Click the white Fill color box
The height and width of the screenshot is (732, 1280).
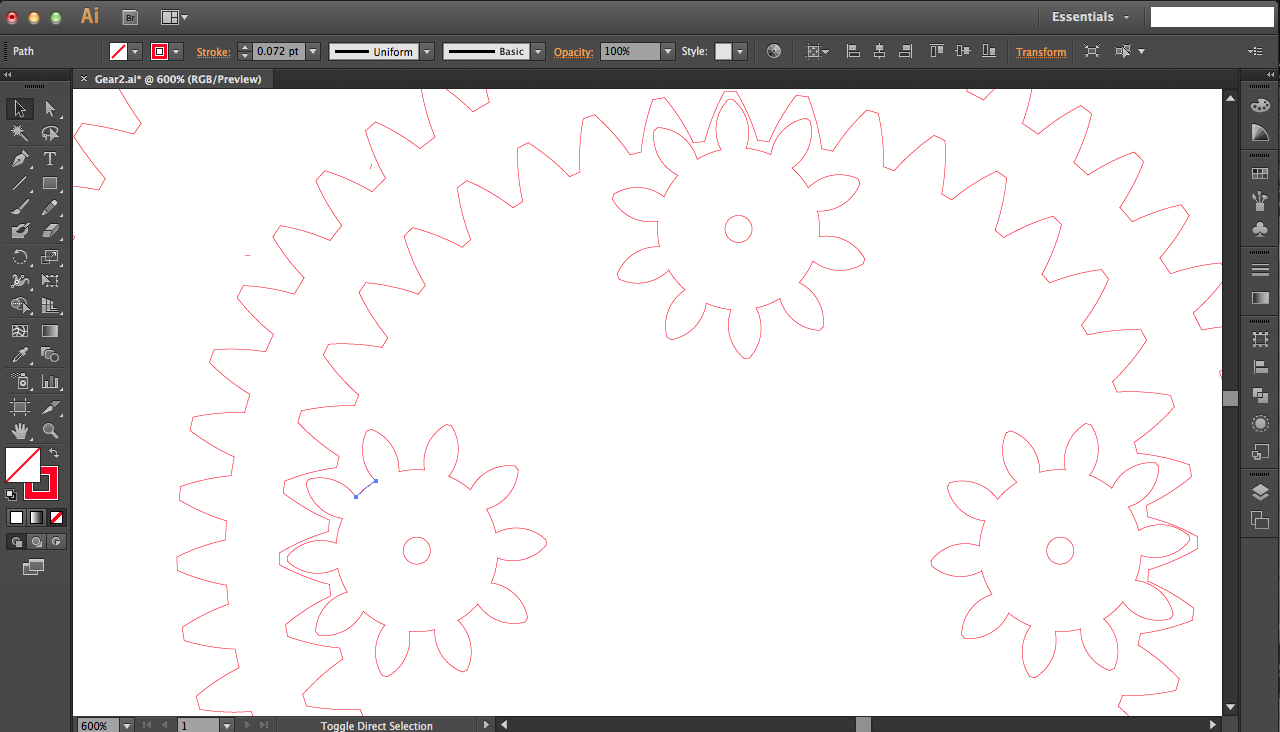click(x=22, y=465)
